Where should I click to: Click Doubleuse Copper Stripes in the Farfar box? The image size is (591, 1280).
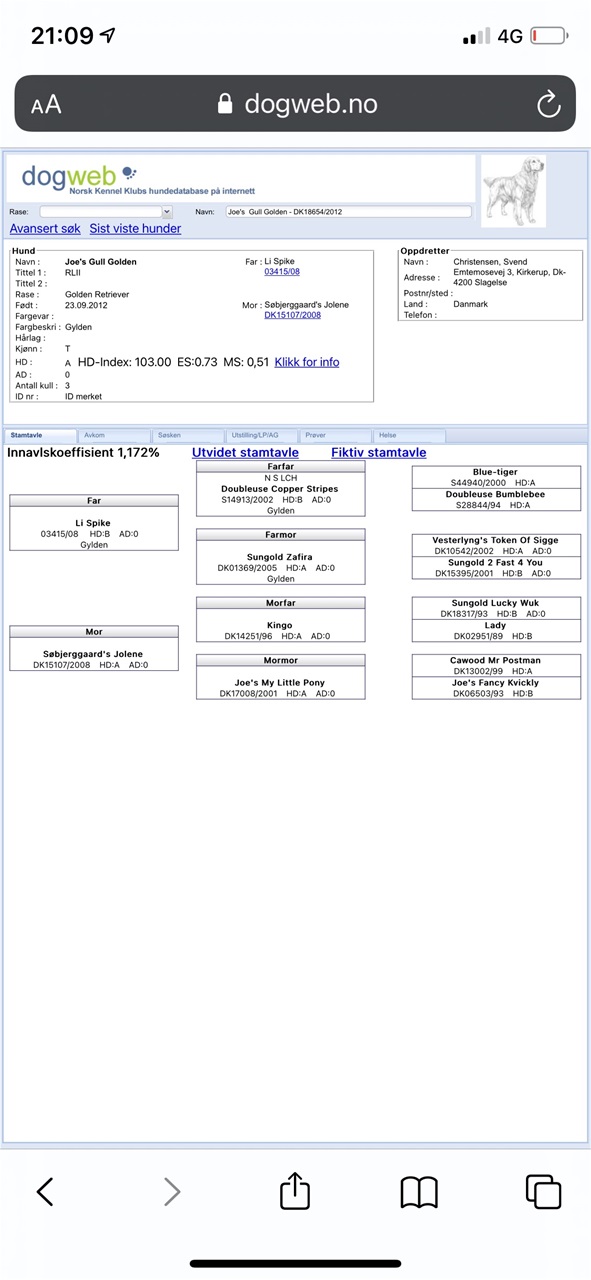click(x=280, y=489)
